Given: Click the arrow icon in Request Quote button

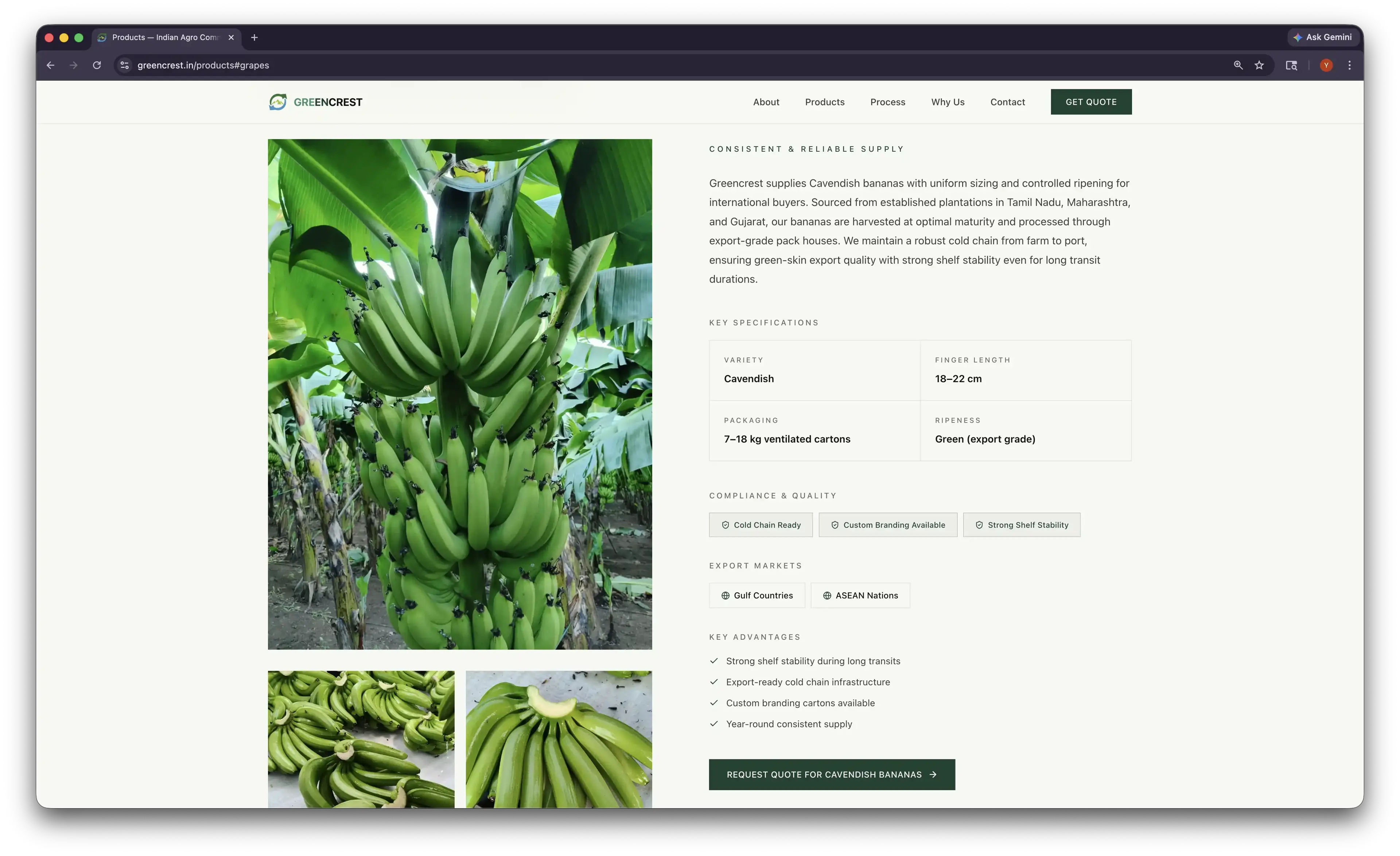Looking at the screenshot, I should pos(933,775).
